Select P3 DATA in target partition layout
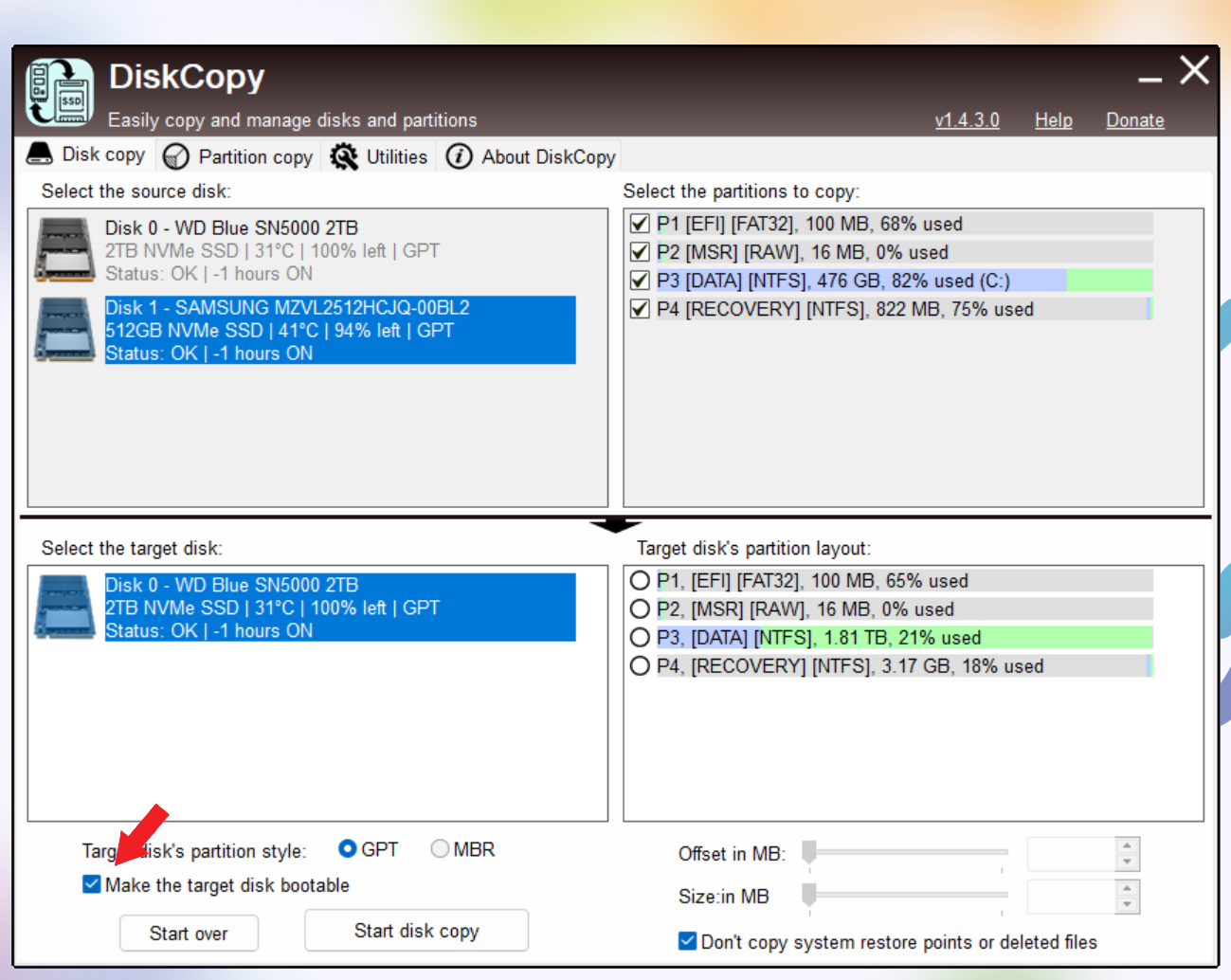This screenshot has width=1231, height=980. point(640,637)
